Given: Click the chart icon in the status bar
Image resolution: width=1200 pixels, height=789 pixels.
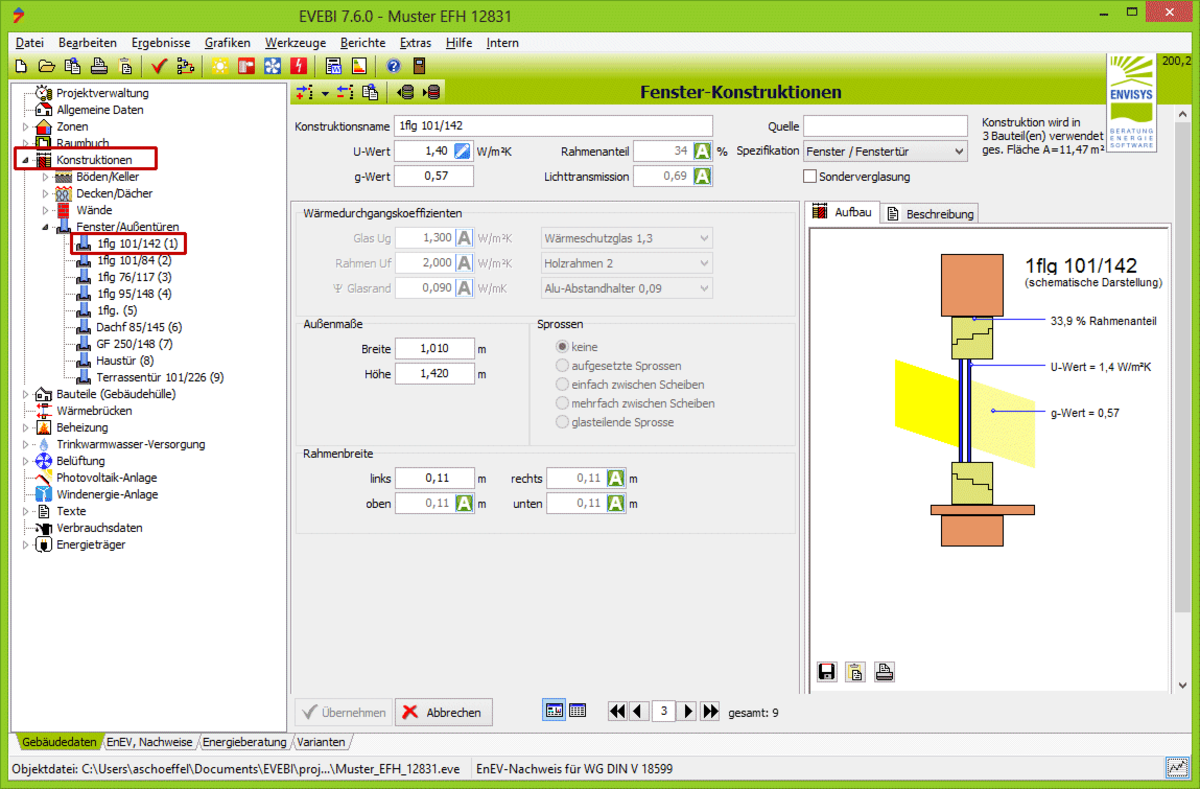Looking at the screenshot, I should (1178, 769).
